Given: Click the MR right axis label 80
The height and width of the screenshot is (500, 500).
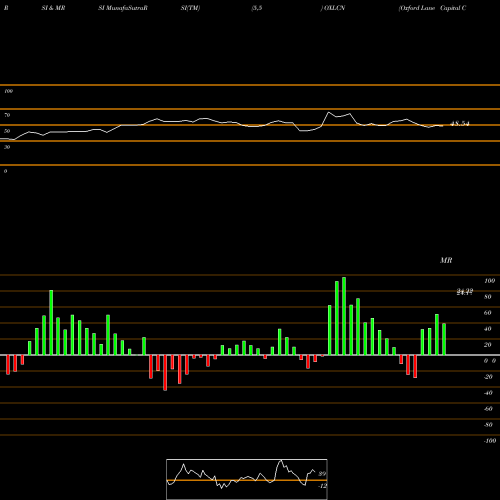Looking at the screenshot, I should (488, 297).
